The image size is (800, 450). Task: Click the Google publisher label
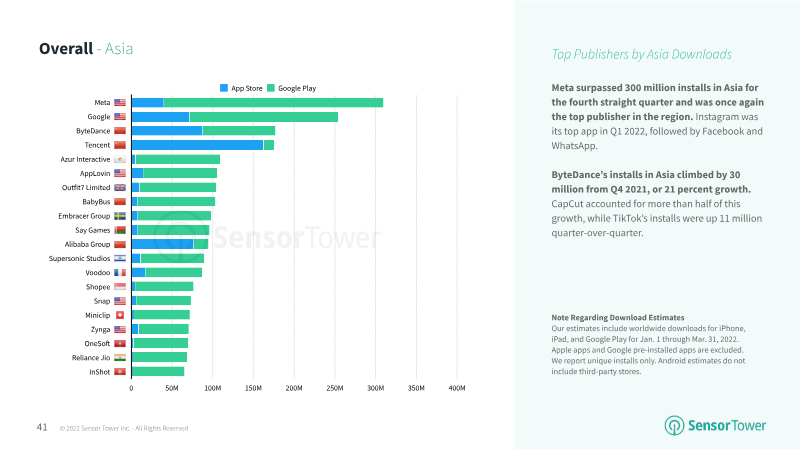coord(98,117)
